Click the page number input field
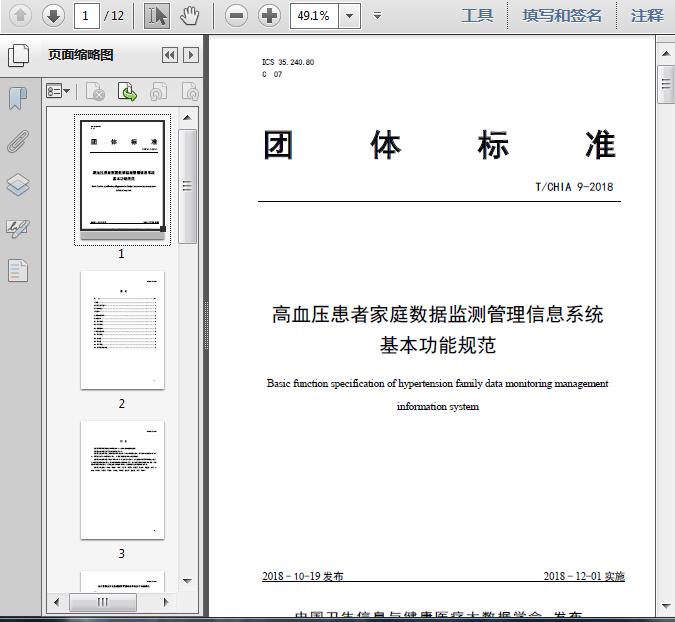 [x=87, y=16]
